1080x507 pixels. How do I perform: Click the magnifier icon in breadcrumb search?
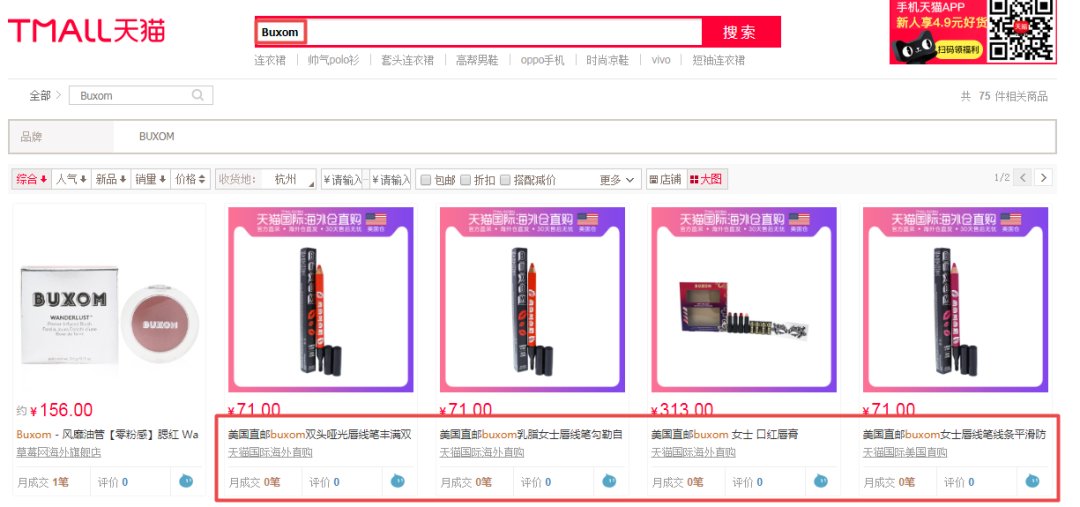pos(198,95)
